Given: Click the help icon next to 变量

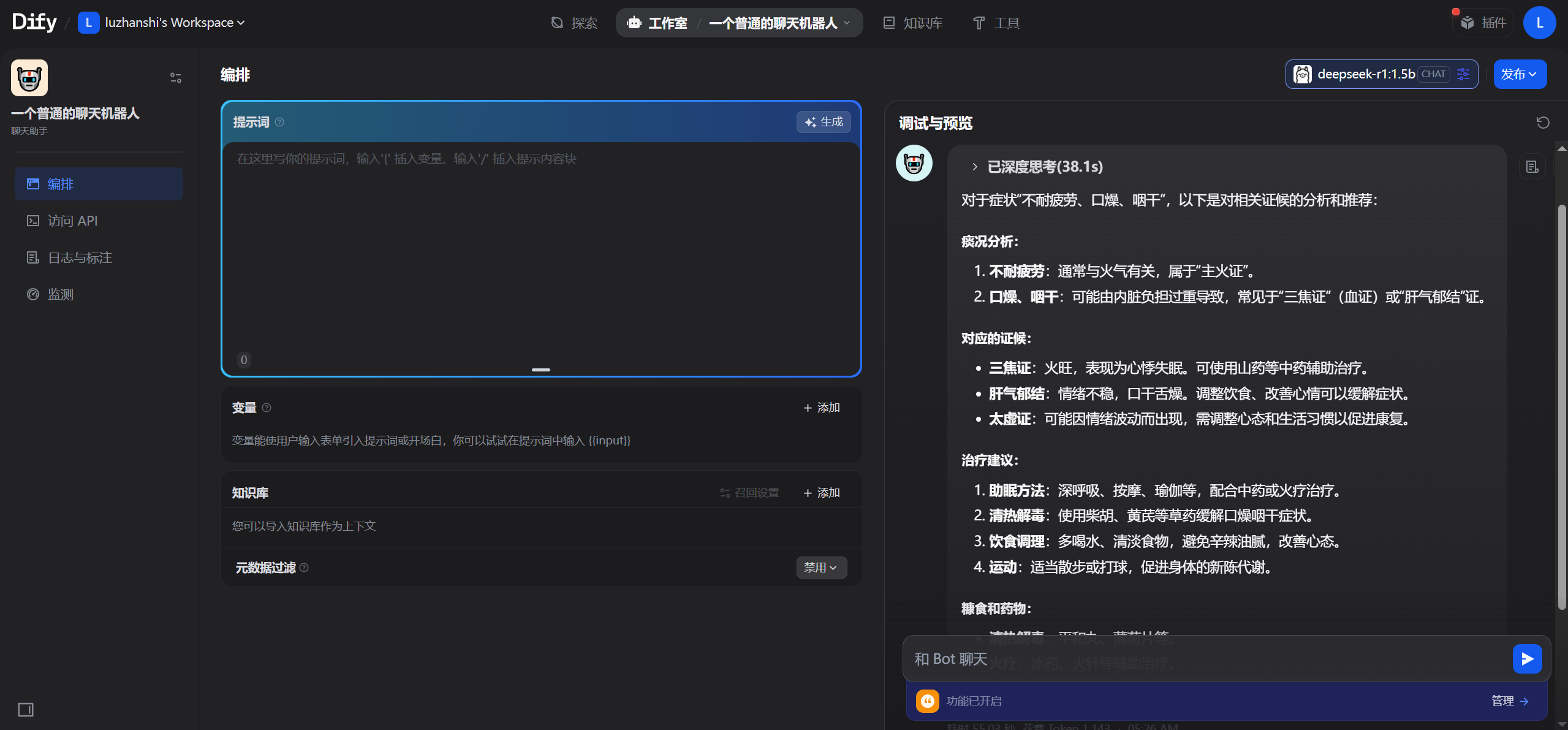Looking at the screenshot, I should click(x=267, y=408).
